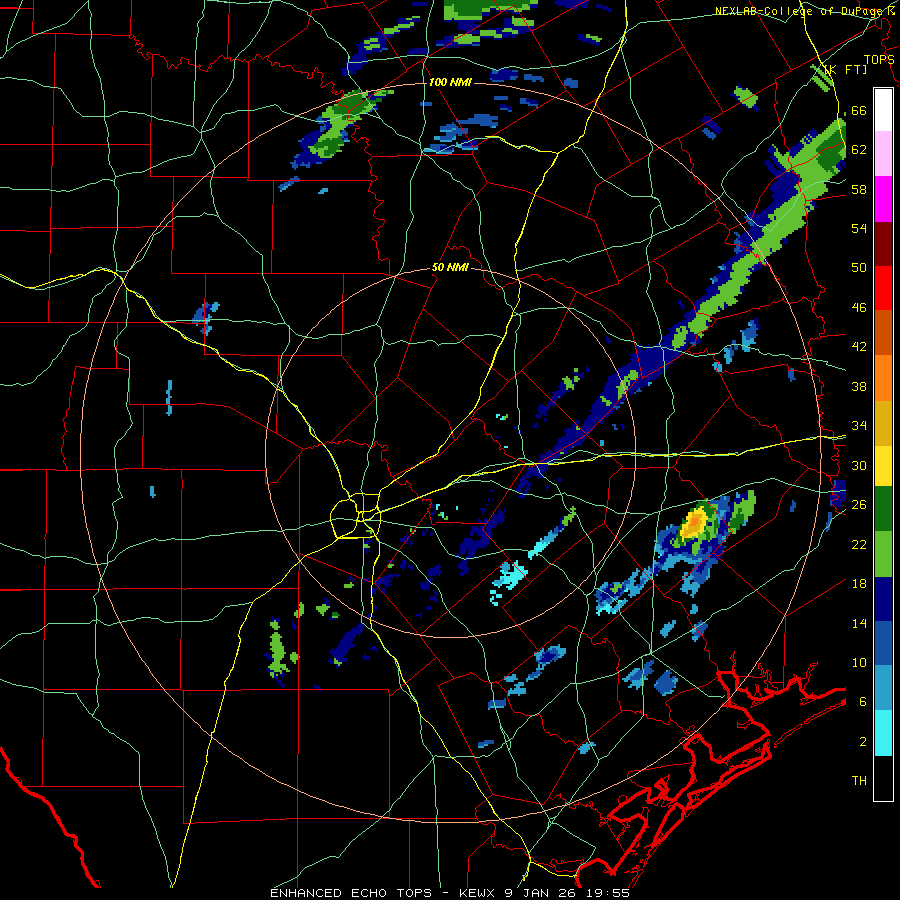The image size is (900, 900).
Task: Click the '38' legend value
Action: 859,386
